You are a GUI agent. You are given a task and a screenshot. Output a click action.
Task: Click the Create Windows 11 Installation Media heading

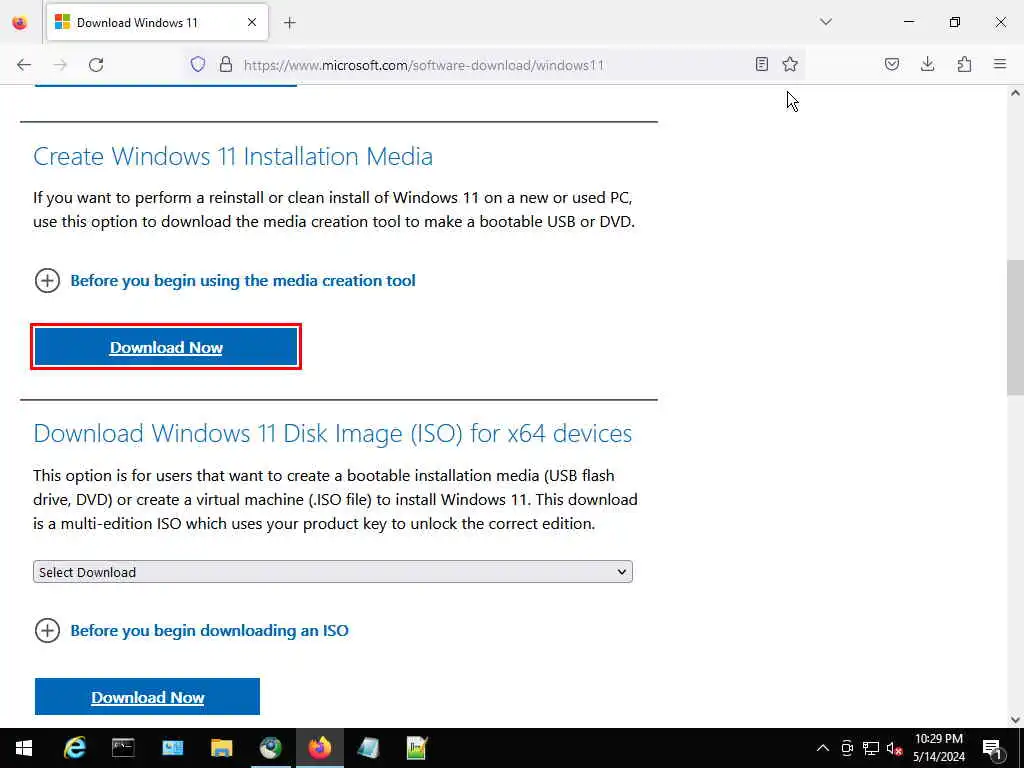[x=233, y=157]
